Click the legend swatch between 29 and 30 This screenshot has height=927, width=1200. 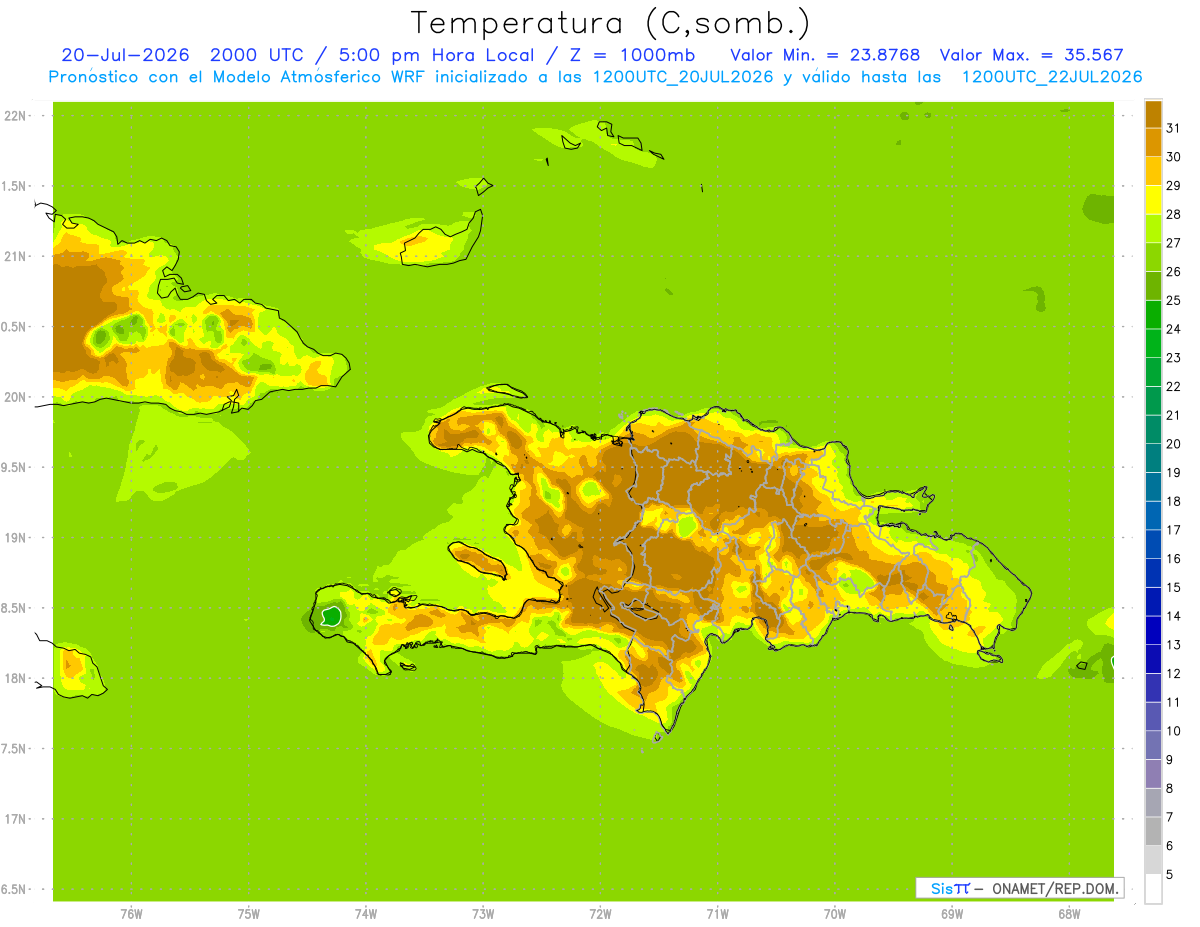pyautogui.click(x=1153, y=171)
